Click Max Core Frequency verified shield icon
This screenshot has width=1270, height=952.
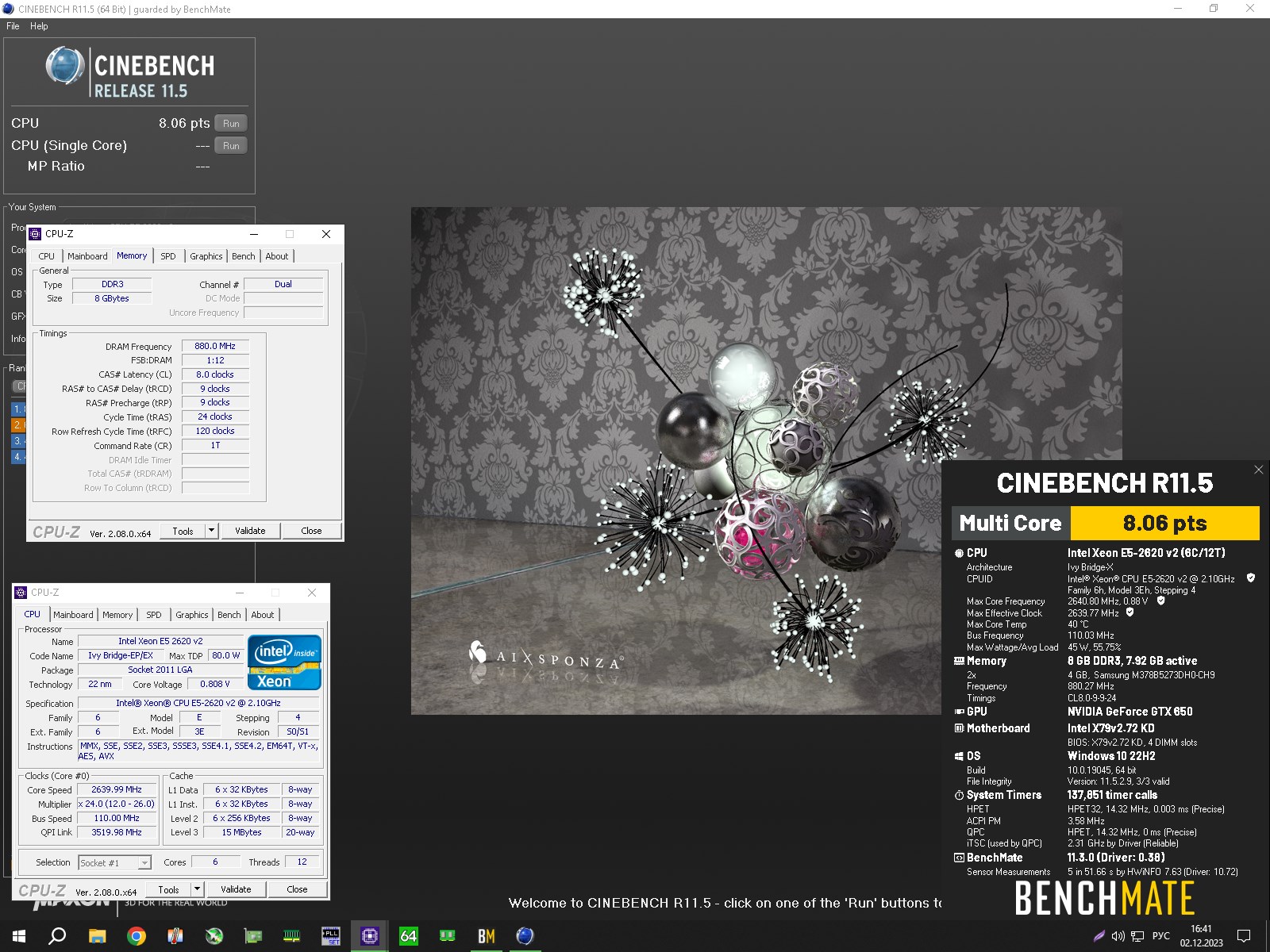(x=1160, y=601)
